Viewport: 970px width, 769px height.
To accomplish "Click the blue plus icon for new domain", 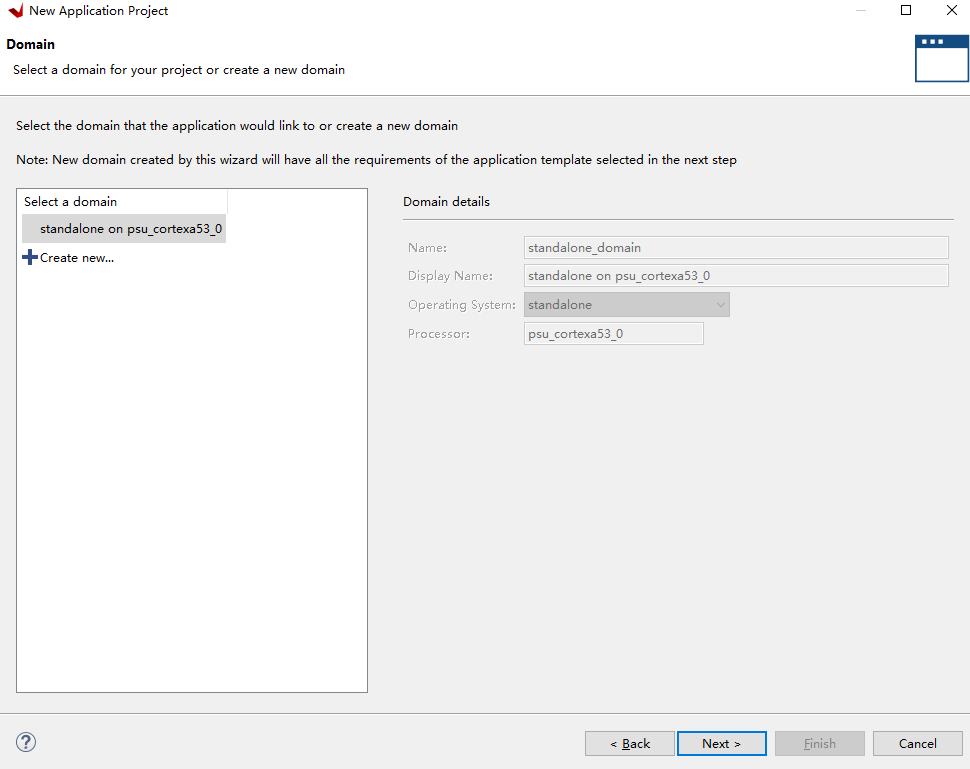I will coord(29,258).
